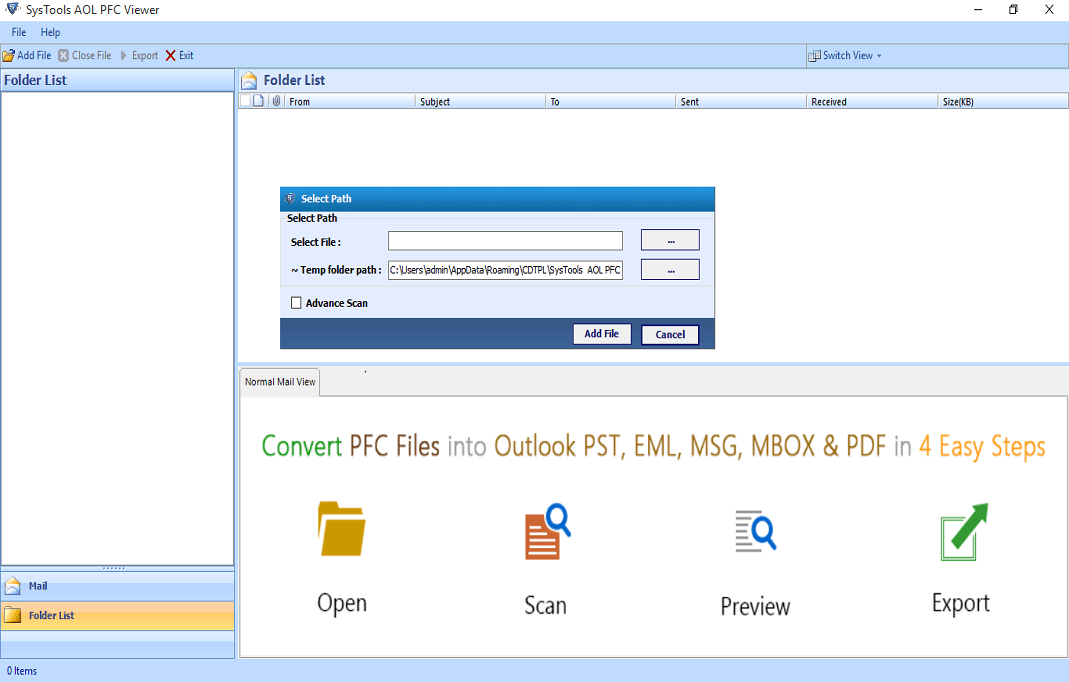The width and height of the screenshot is (1069, 682).
Task: Click the Add File toolbar icon
Action: 9,55
